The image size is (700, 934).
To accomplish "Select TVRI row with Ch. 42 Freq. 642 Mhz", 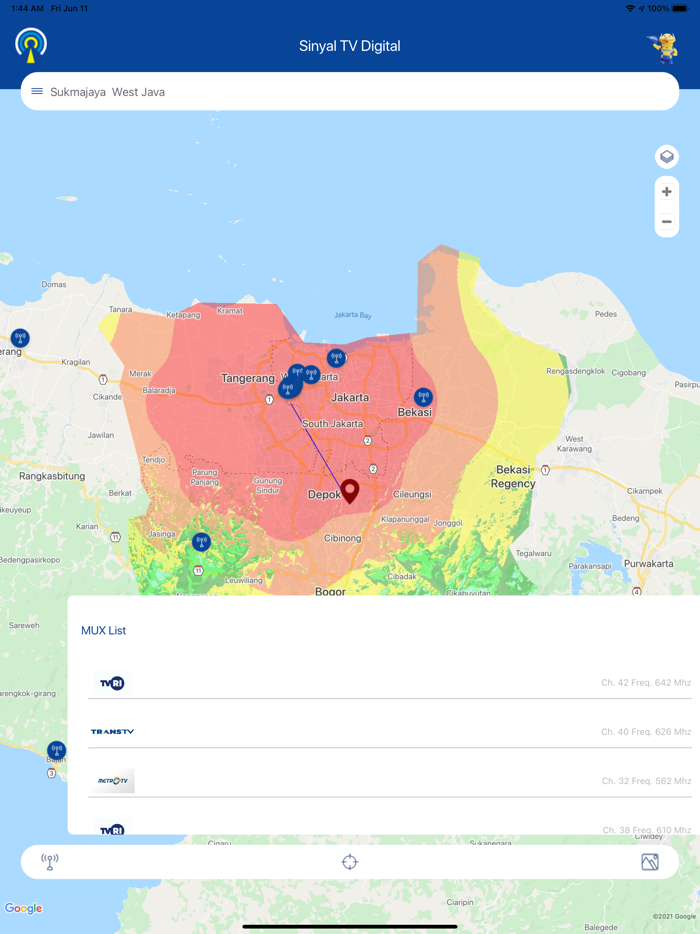I will pos(390,683).
